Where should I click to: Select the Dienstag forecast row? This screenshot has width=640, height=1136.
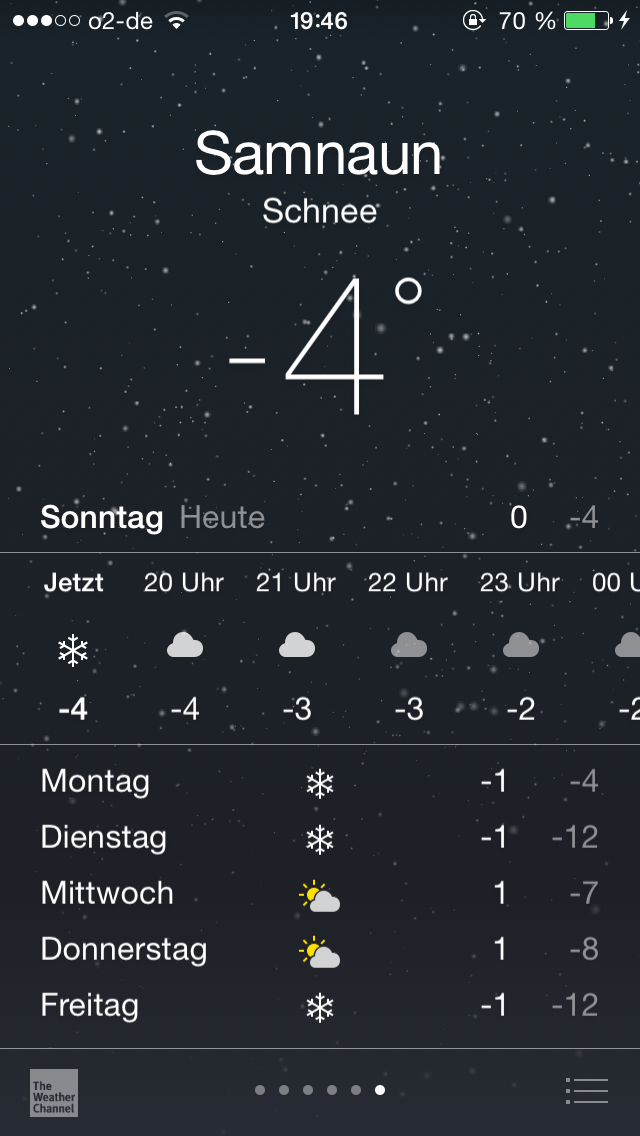[320, 838]
